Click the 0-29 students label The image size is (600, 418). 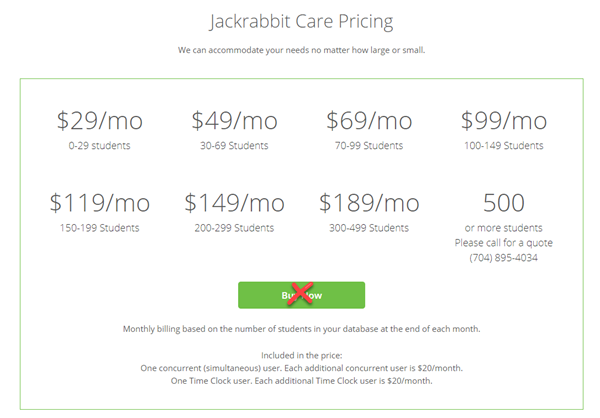pos(99,145)
